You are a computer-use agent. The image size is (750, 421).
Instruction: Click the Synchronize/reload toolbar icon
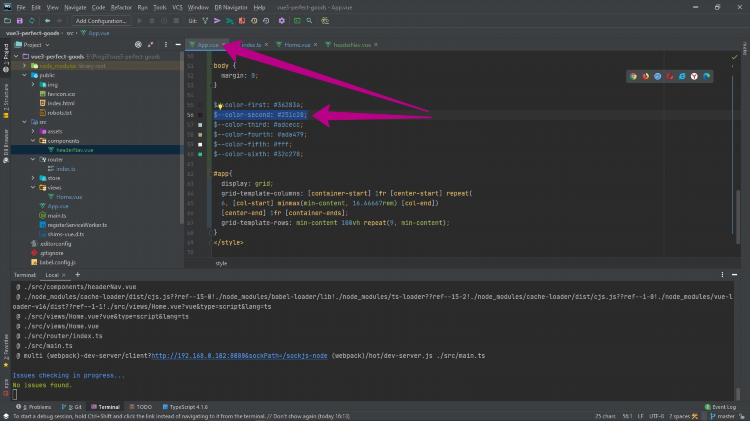(32, 21)
